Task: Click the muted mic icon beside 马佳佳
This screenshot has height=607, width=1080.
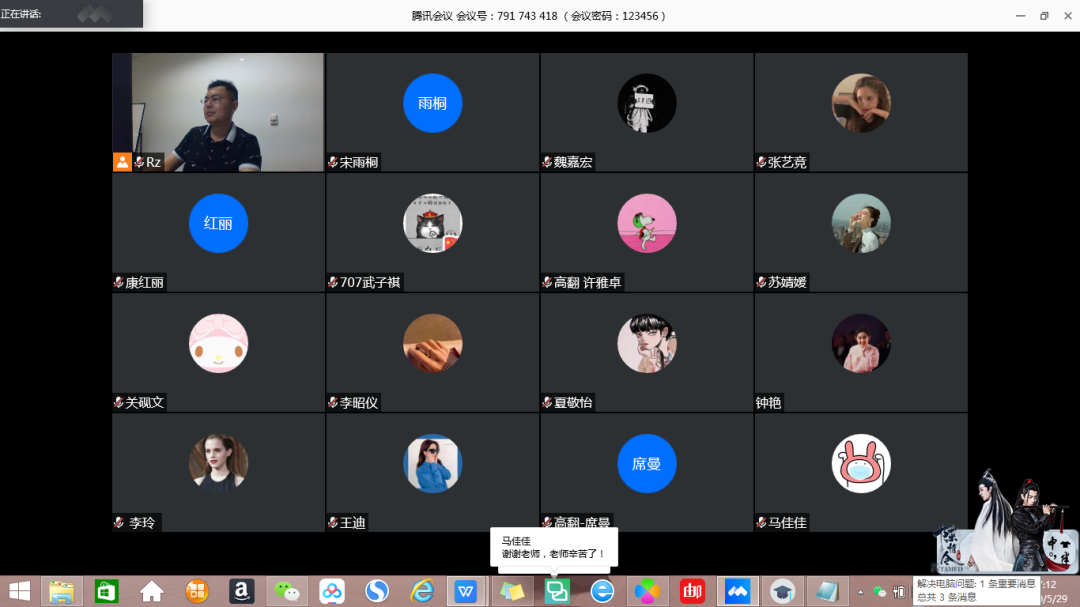Action: (761, 522)
